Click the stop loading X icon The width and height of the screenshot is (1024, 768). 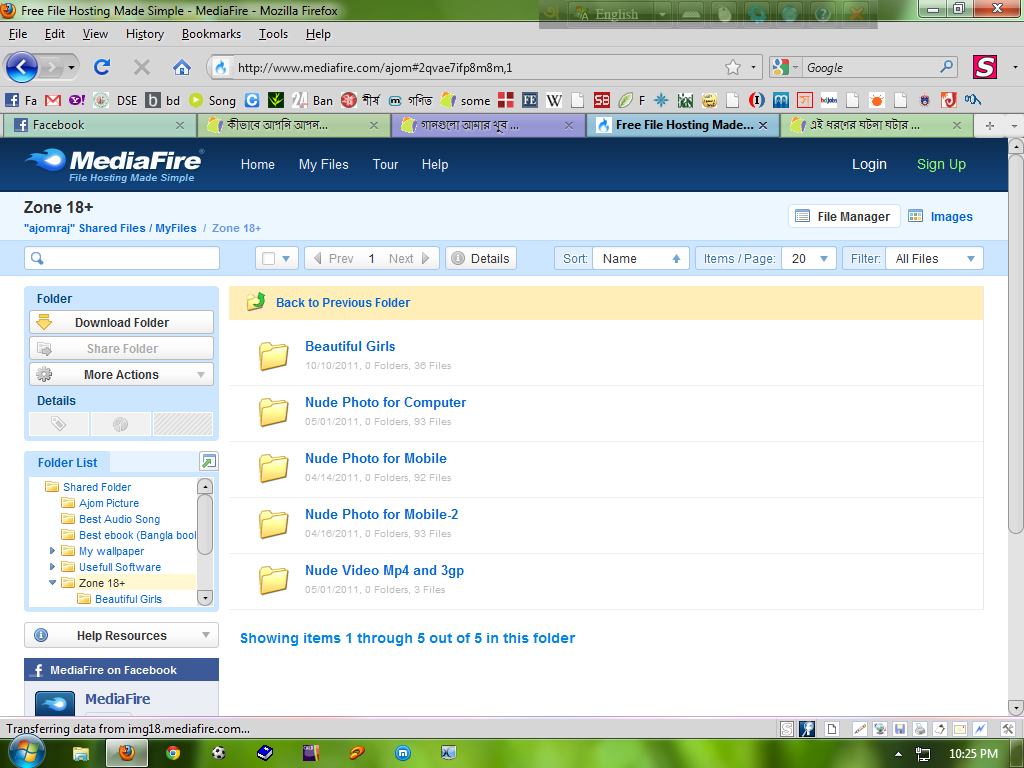tap(142, 67)
